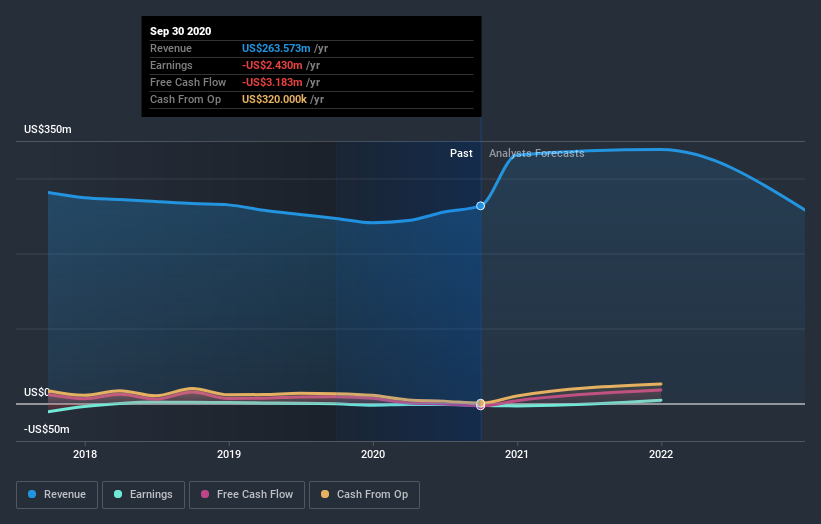
Task: Toggle the Cash From Op legend button
Action: (x=364, y=495)
